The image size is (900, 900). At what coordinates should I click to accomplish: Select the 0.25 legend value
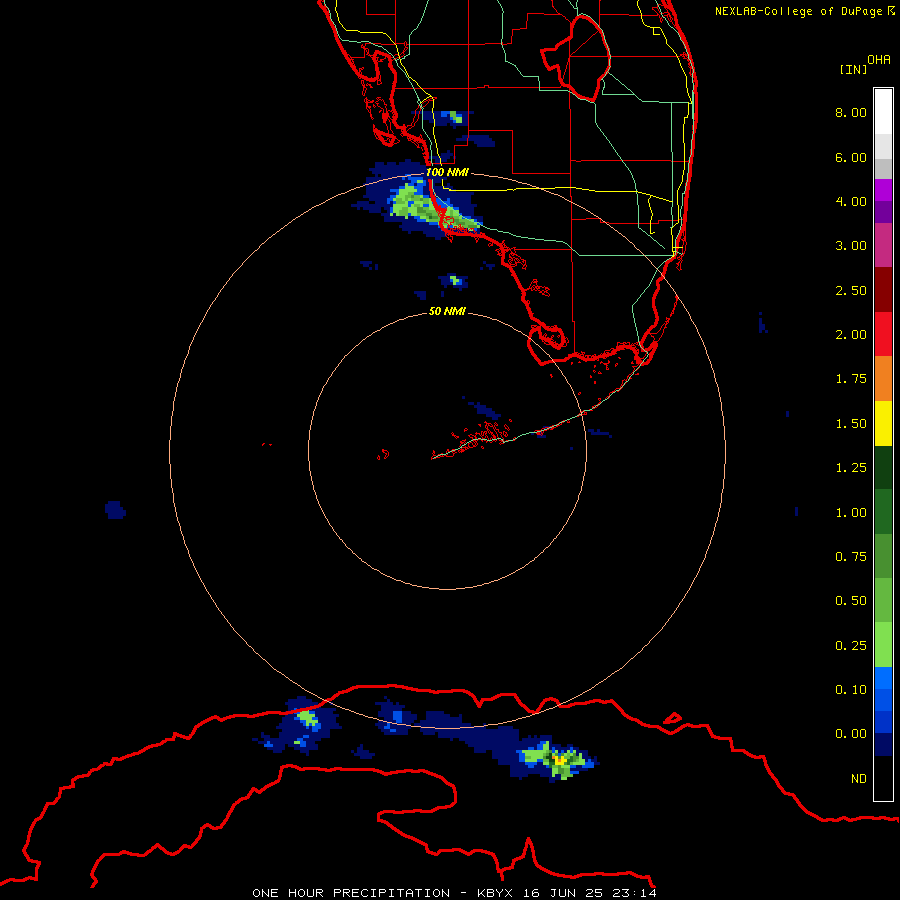point(851,646)
